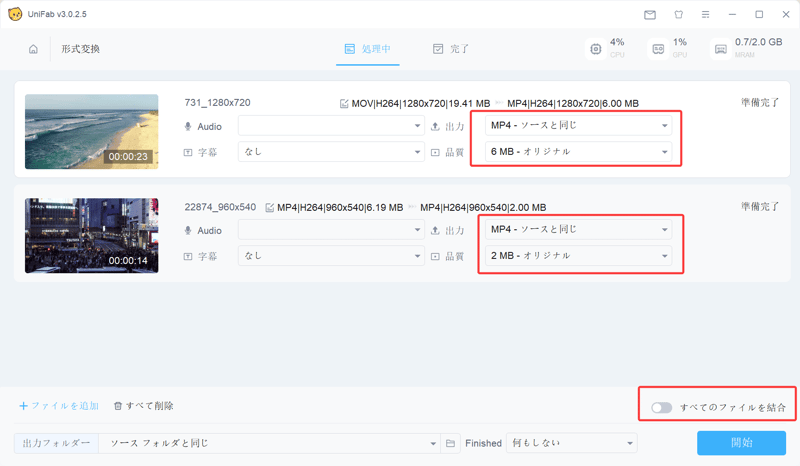Screen dimensions: 800x466
Task: Click edit icon beside 22874_960x540 filename
Action: point(269,208)
